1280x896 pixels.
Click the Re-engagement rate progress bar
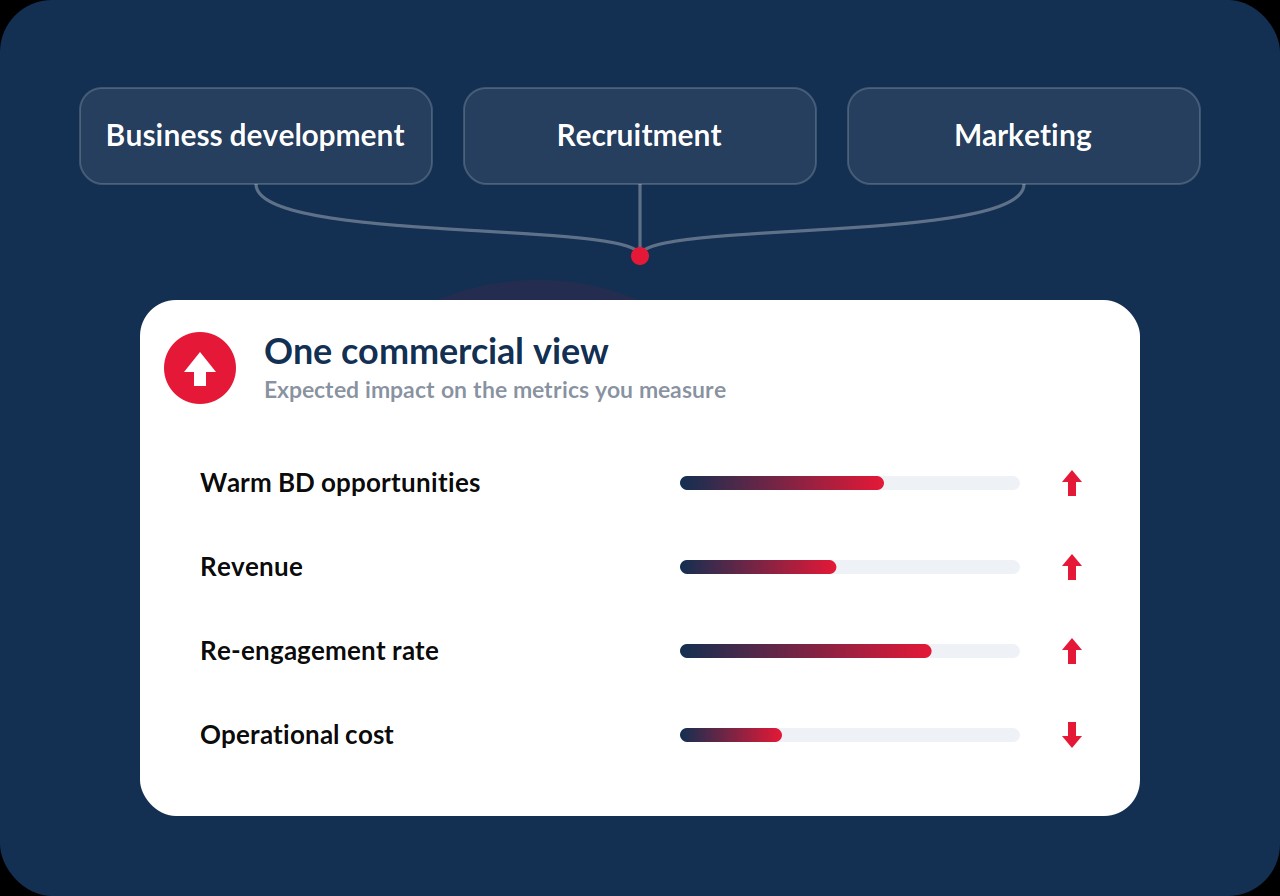[x=850, y=651]
